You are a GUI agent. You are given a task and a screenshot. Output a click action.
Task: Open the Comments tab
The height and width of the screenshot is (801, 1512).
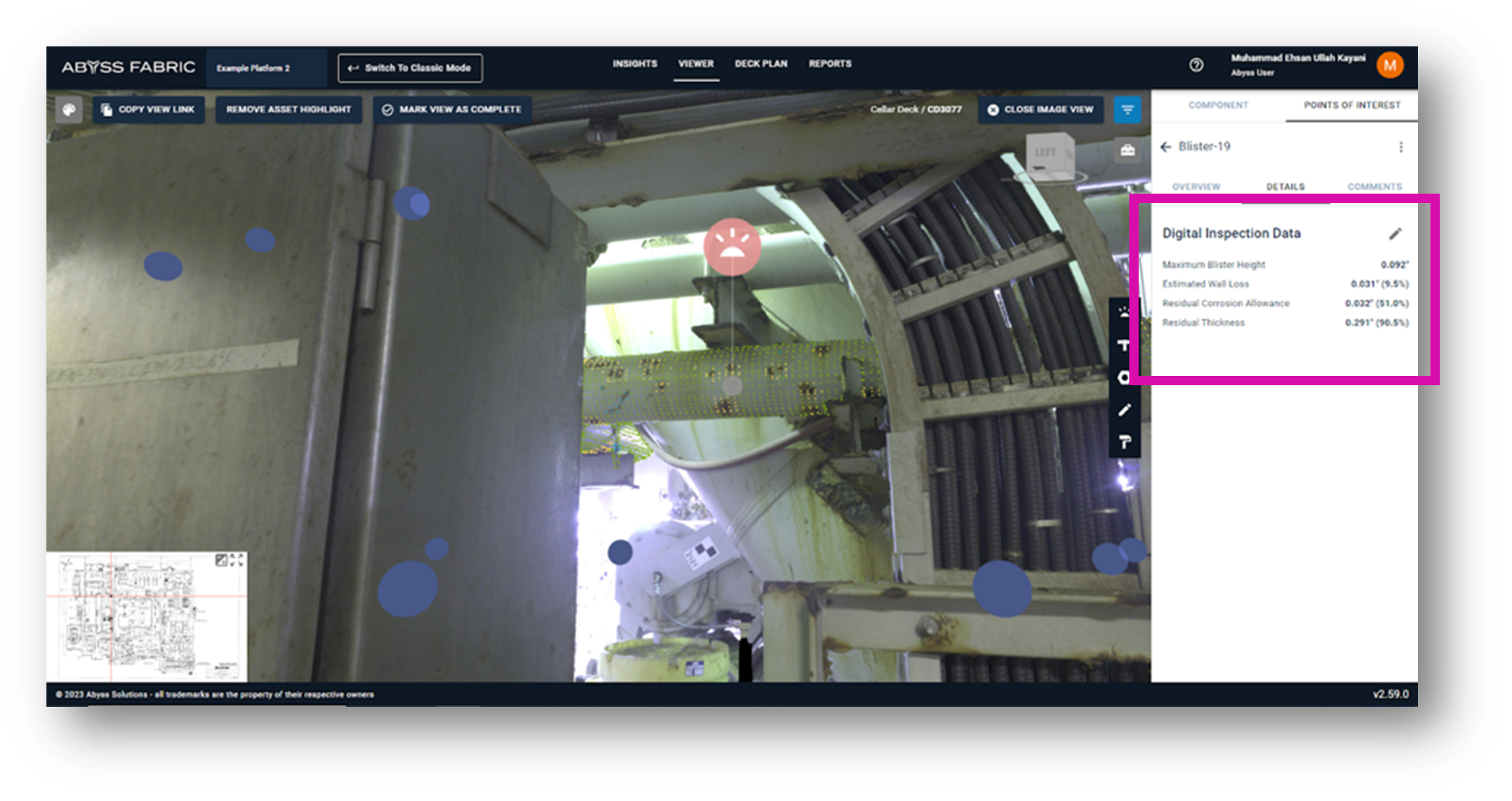coord(1374,186)
